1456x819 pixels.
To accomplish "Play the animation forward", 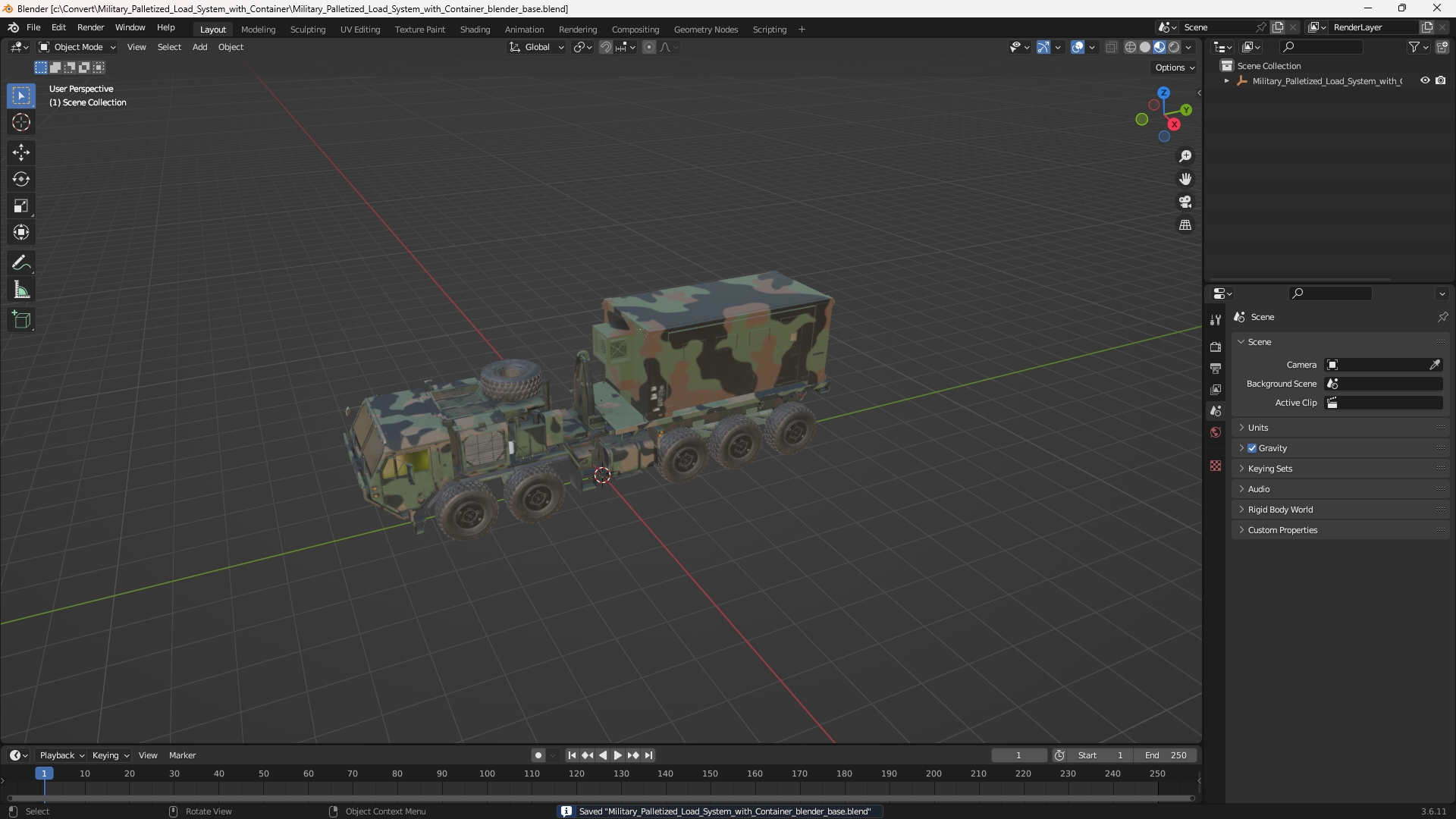I will [x=617, y=755].
